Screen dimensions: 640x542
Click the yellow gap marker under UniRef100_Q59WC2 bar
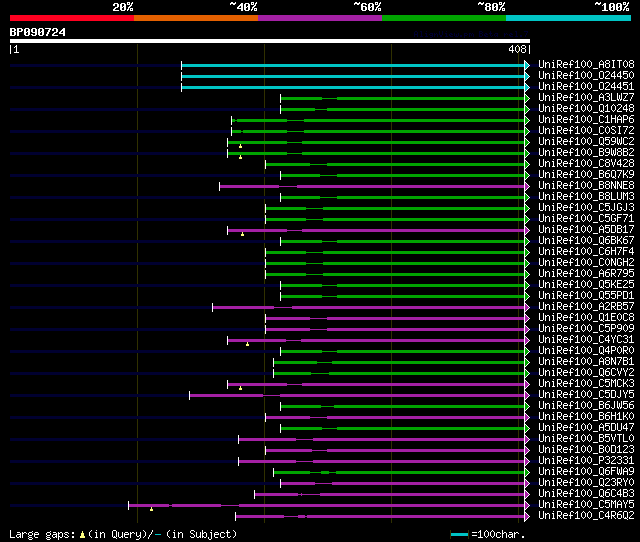click(240, 146)
